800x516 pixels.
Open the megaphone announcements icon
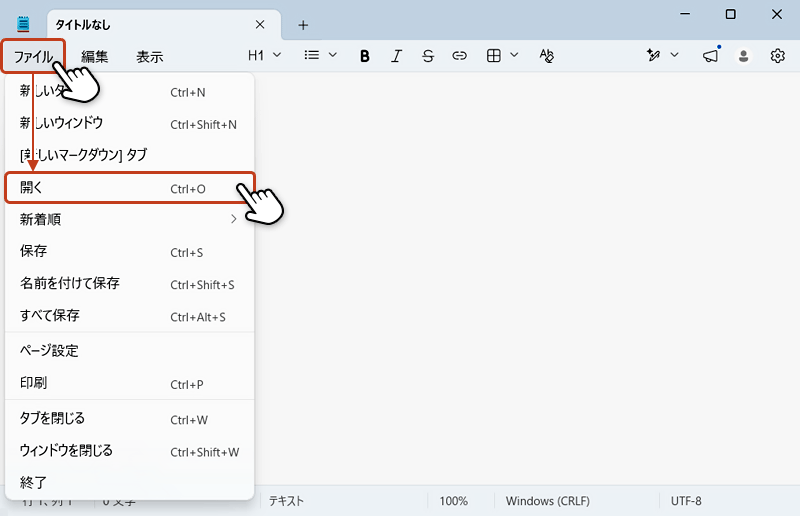click(711, 55)
